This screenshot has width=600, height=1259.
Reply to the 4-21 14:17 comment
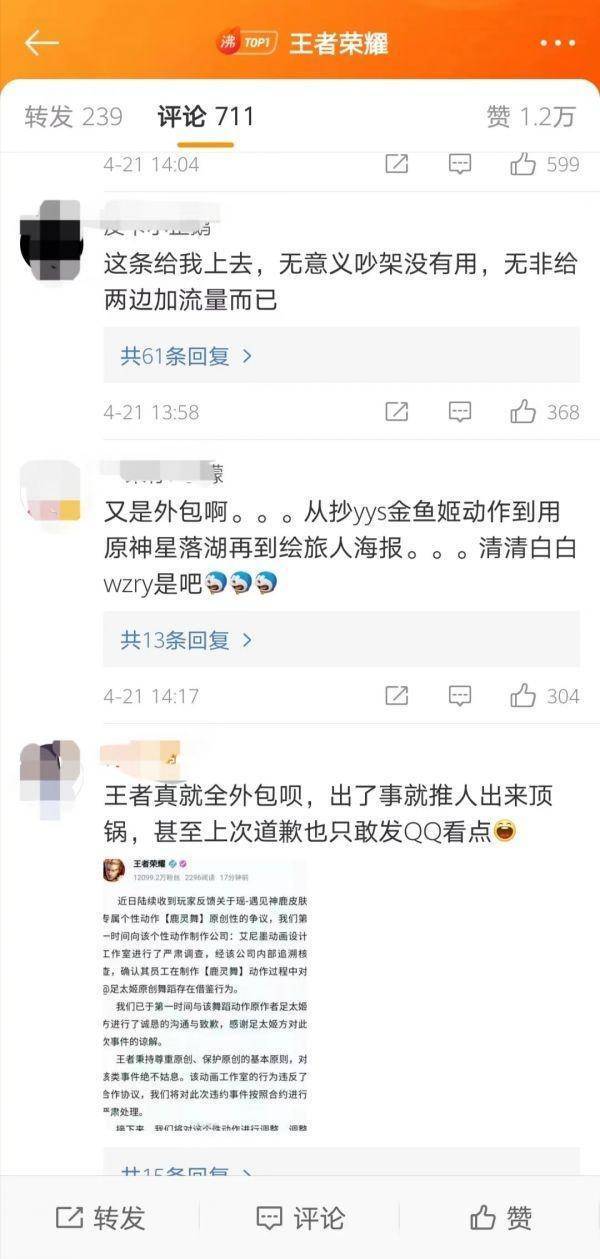[459, 695]
